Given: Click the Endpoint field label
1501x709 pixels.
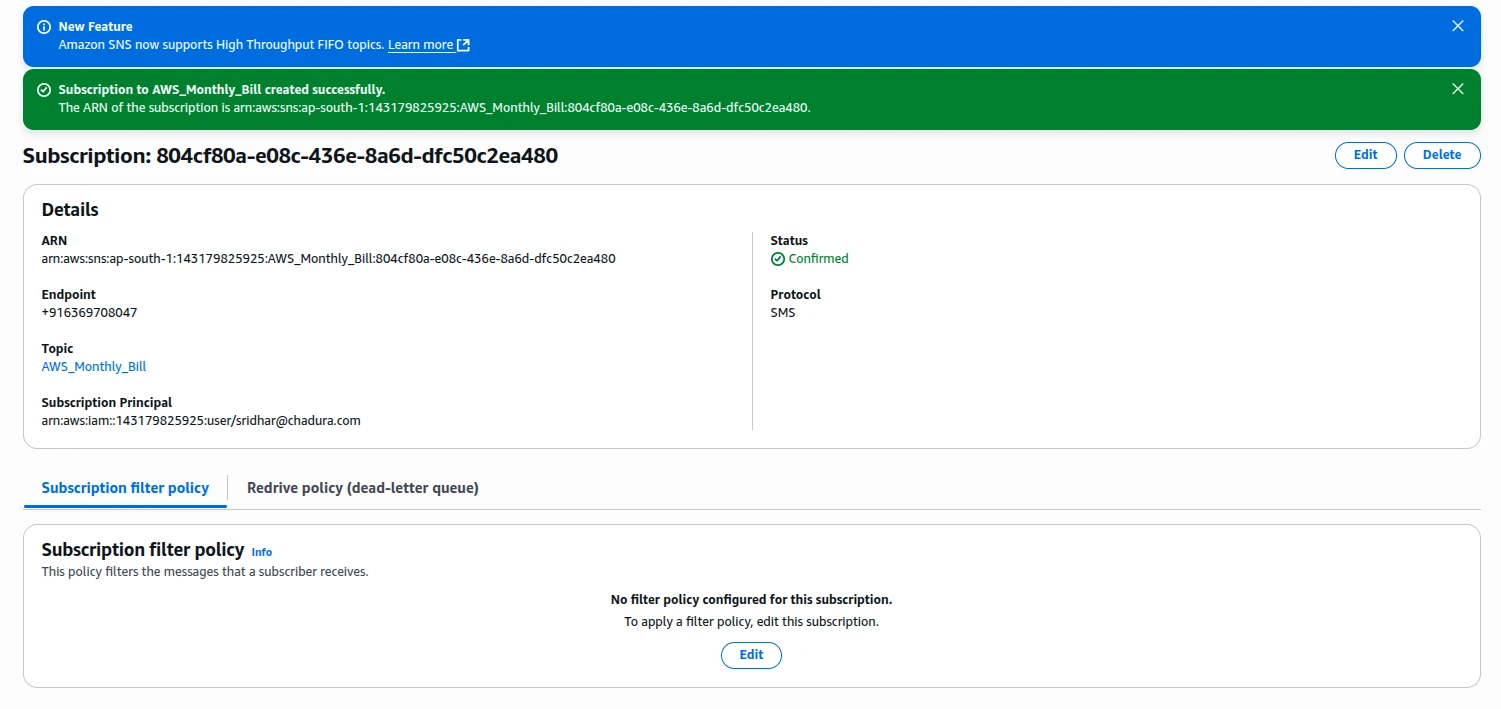Looking at the screenshot, I should [x=69, y=295].
